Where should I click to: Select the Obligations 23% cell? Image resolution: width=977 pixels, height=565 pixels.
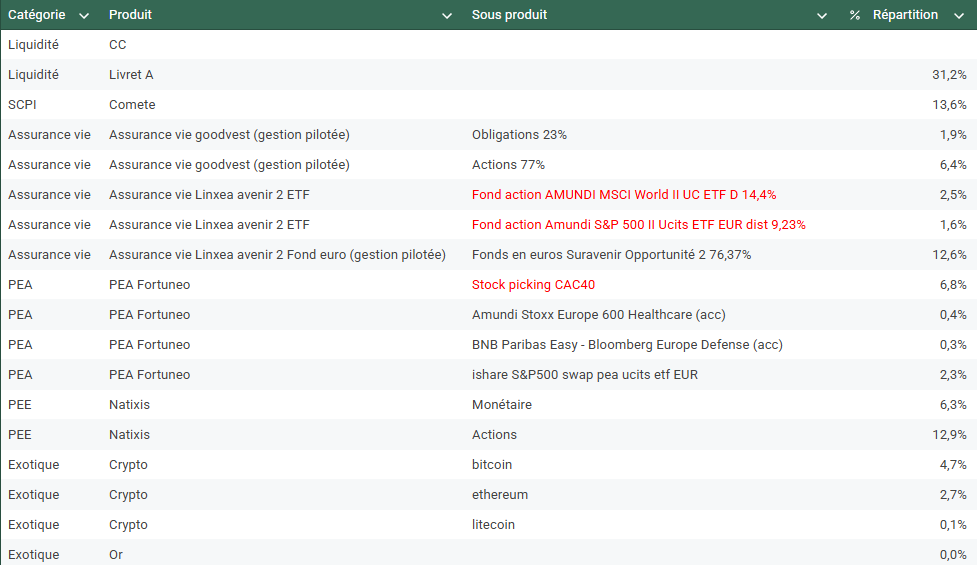click(x=519, y=135)
